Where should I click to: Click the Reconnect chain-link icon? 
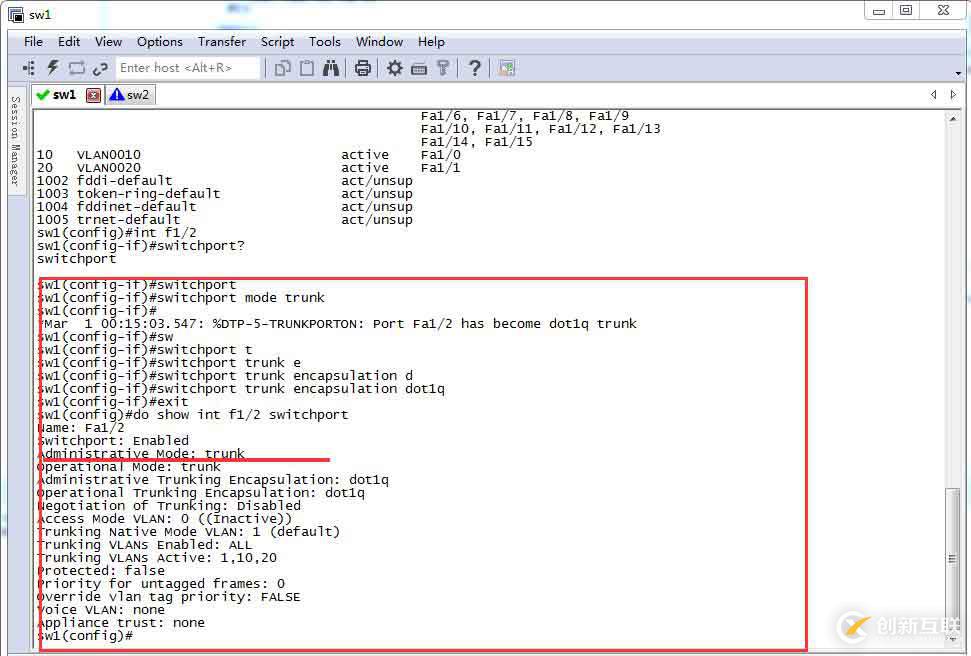tap(100, 69)
